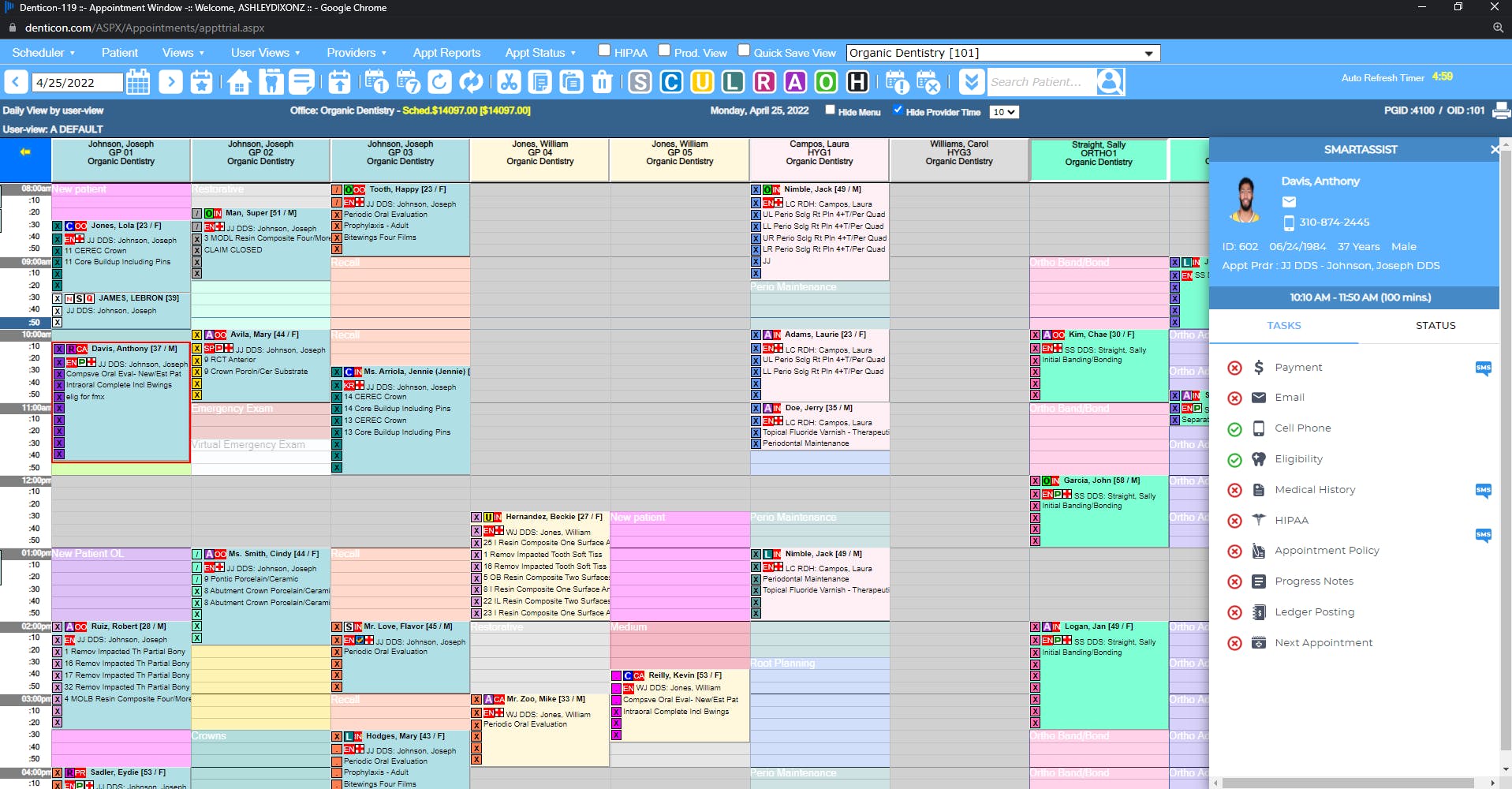Click the printer icon near OID
1512x789 pixels.
pos(1502,110)
